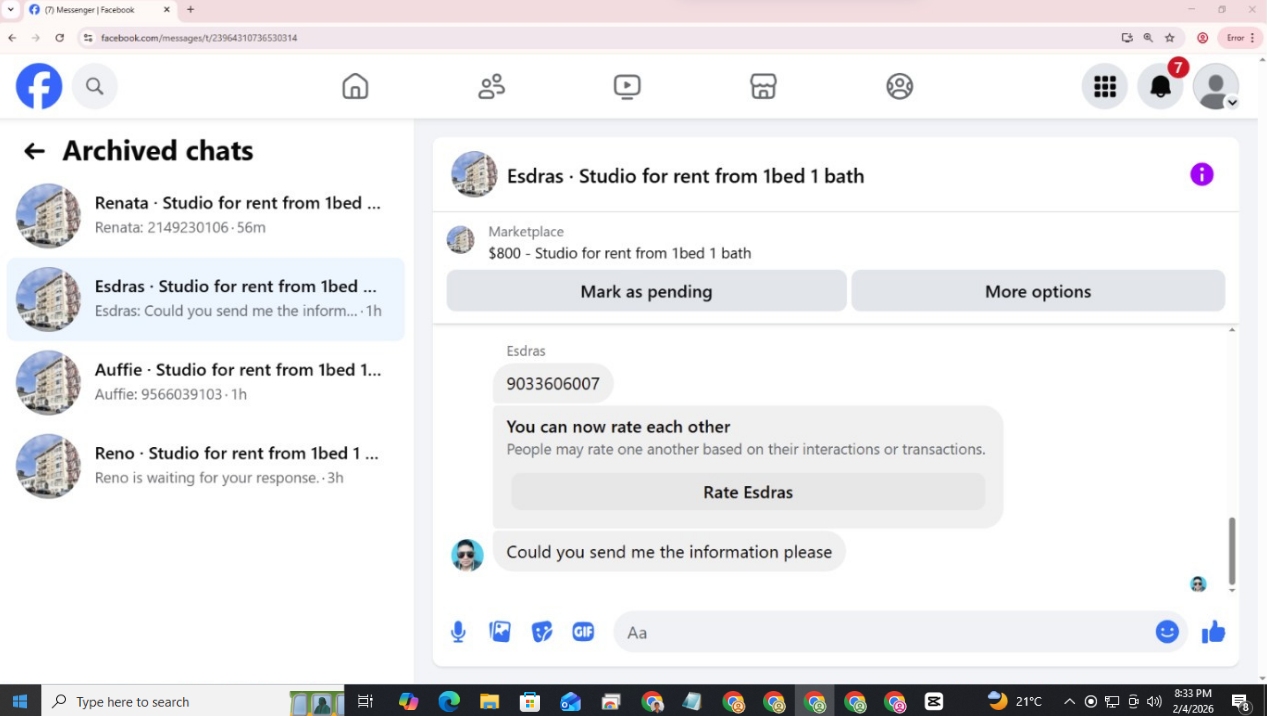1267x716 pixels.
Task: Click the taskbar search box
Action: pyautogui.click(x=193, y=701)
